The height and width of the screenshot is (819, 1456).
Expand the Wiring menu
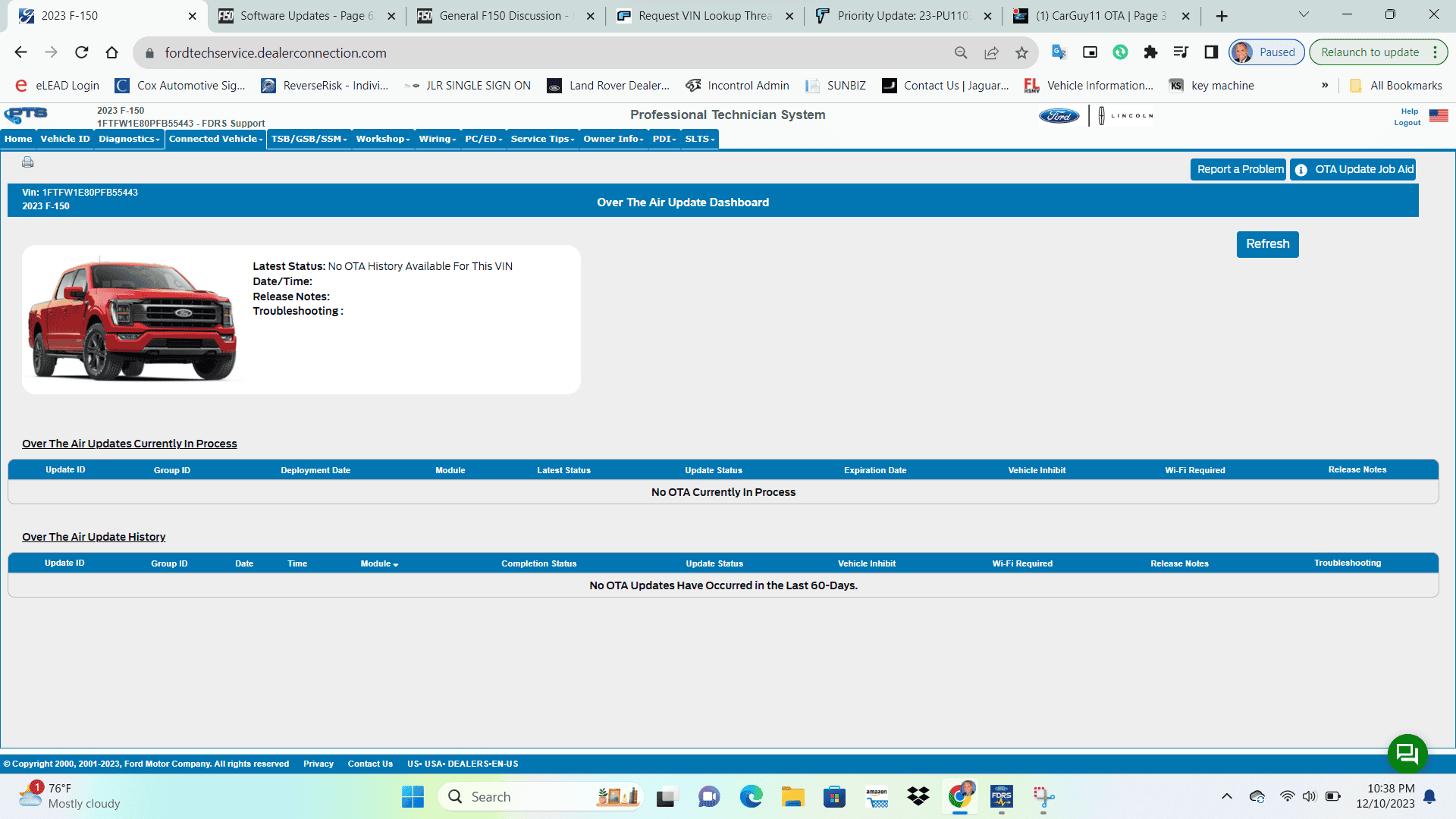pyautogui.click(x=438, y=139)
